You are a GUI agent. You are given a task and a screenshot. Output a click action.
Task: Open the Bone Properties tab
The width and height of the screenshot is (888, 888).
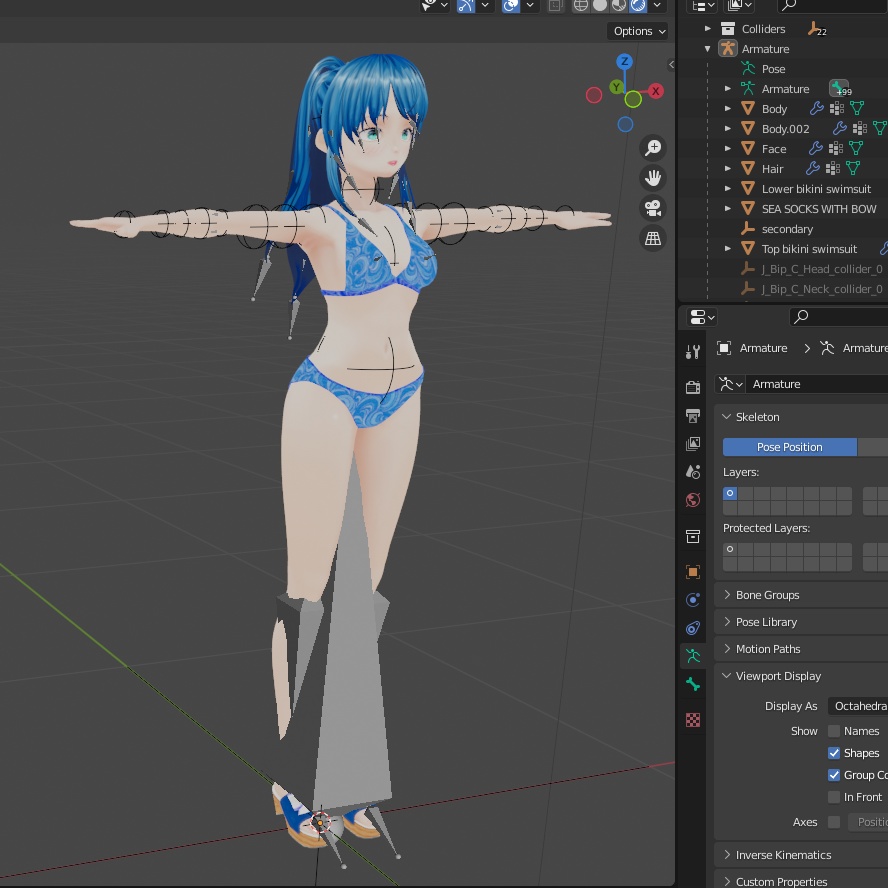click(693, 684)
